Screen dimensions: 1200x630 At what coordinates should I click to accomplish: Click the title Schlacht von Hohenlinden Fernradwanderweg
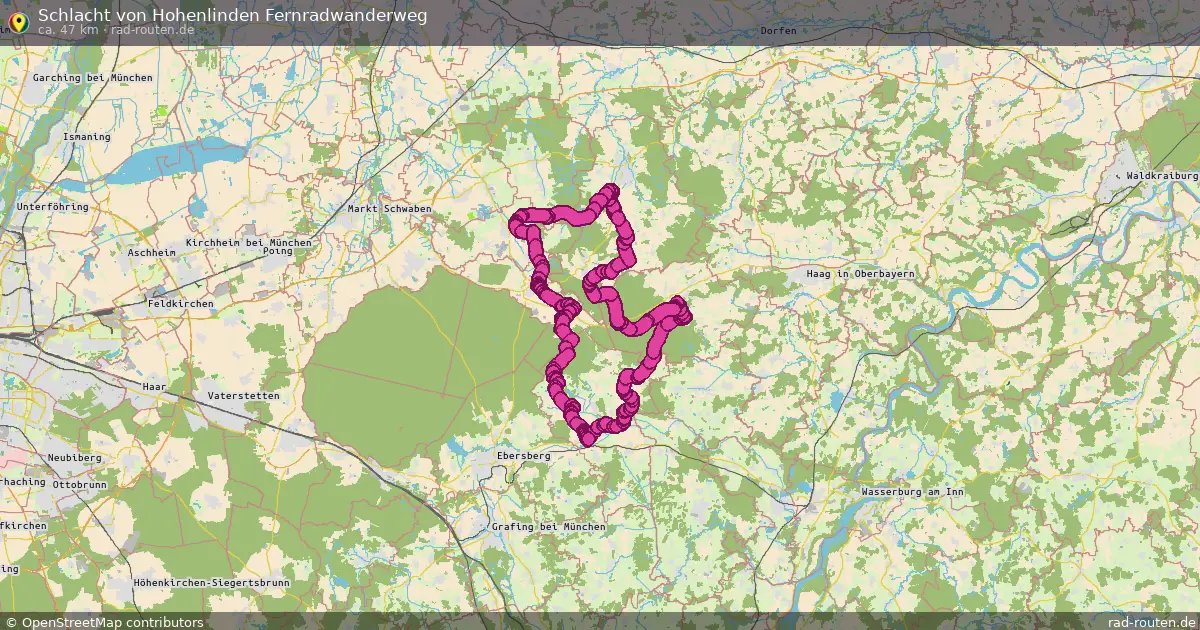tap(232, 14)
